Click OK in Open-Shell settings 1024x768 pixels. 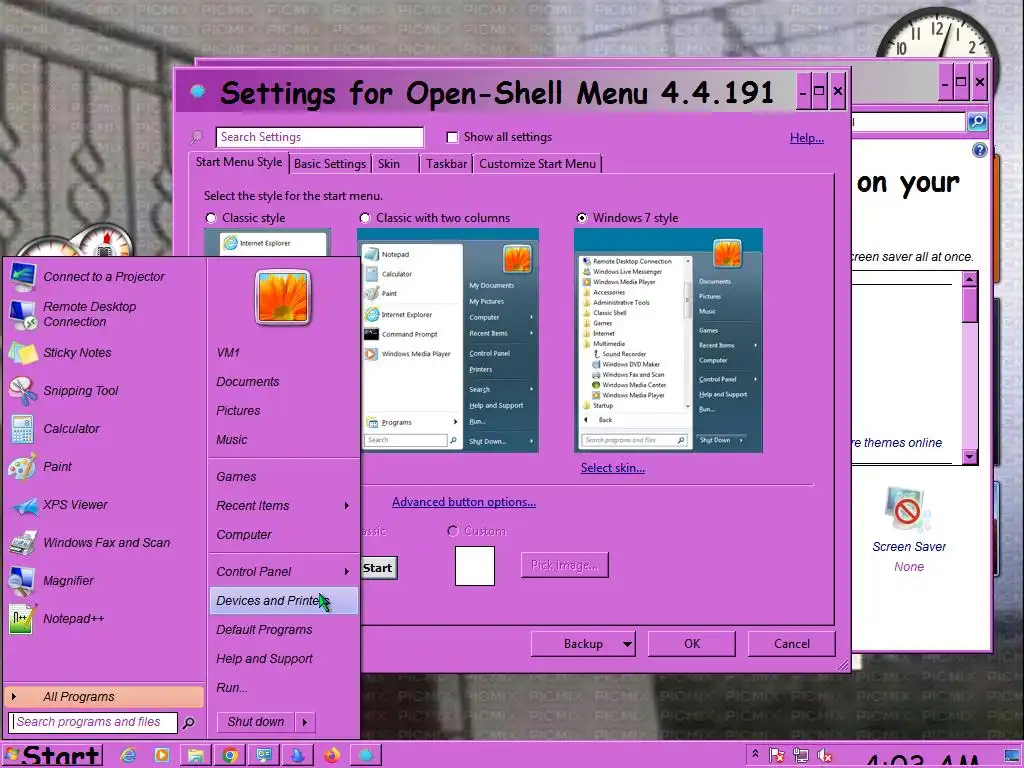pyautogui.click(x=692, y=644)
